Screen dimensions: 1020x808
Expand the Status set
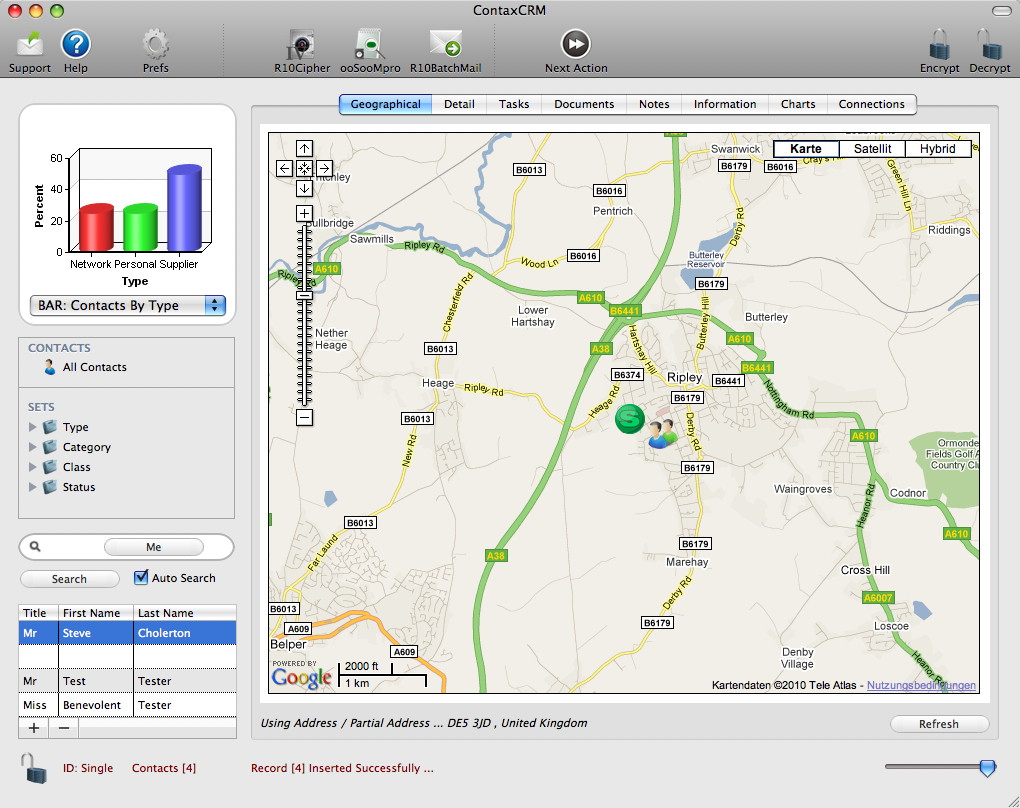pos(33,487)
